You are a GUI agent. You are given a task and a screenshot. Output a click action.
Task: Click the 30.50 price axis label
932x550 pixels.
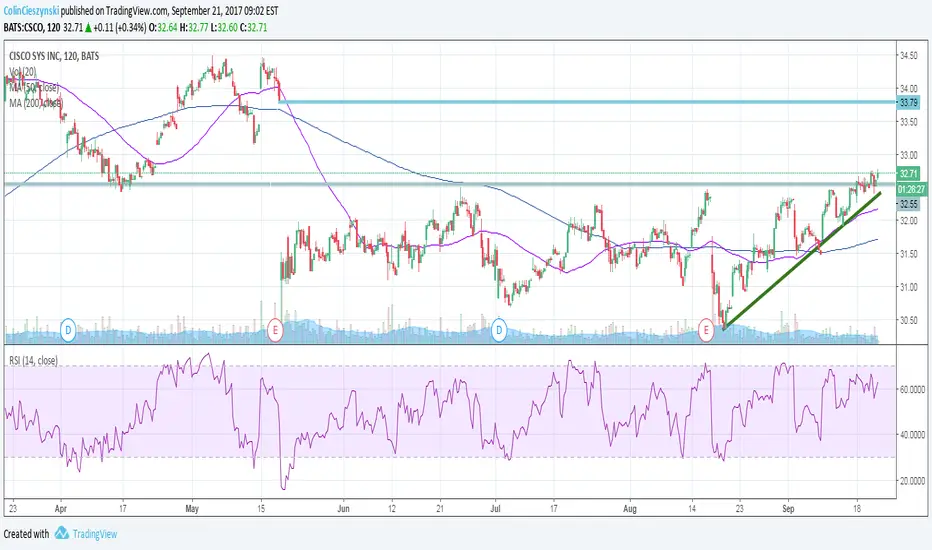click(x=909, y=320)
